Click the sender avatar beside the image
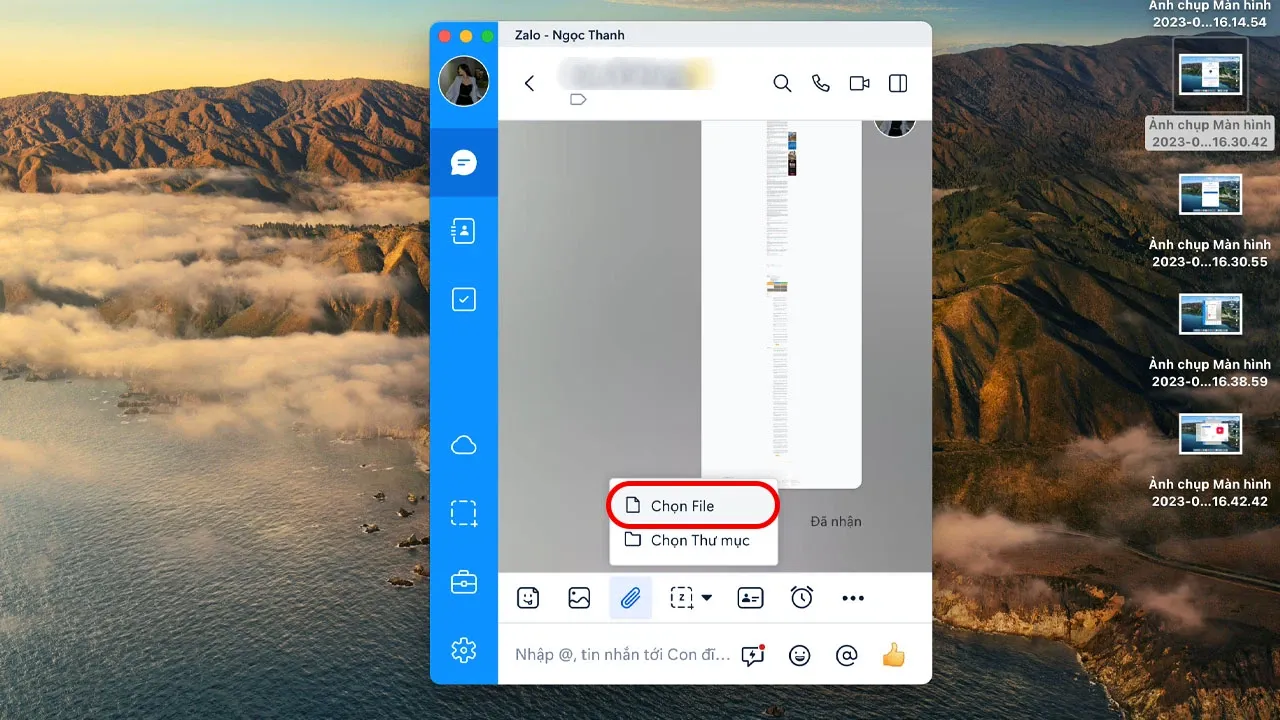The height and width of the screenshot is (720, 1280). tap(895, 128)
